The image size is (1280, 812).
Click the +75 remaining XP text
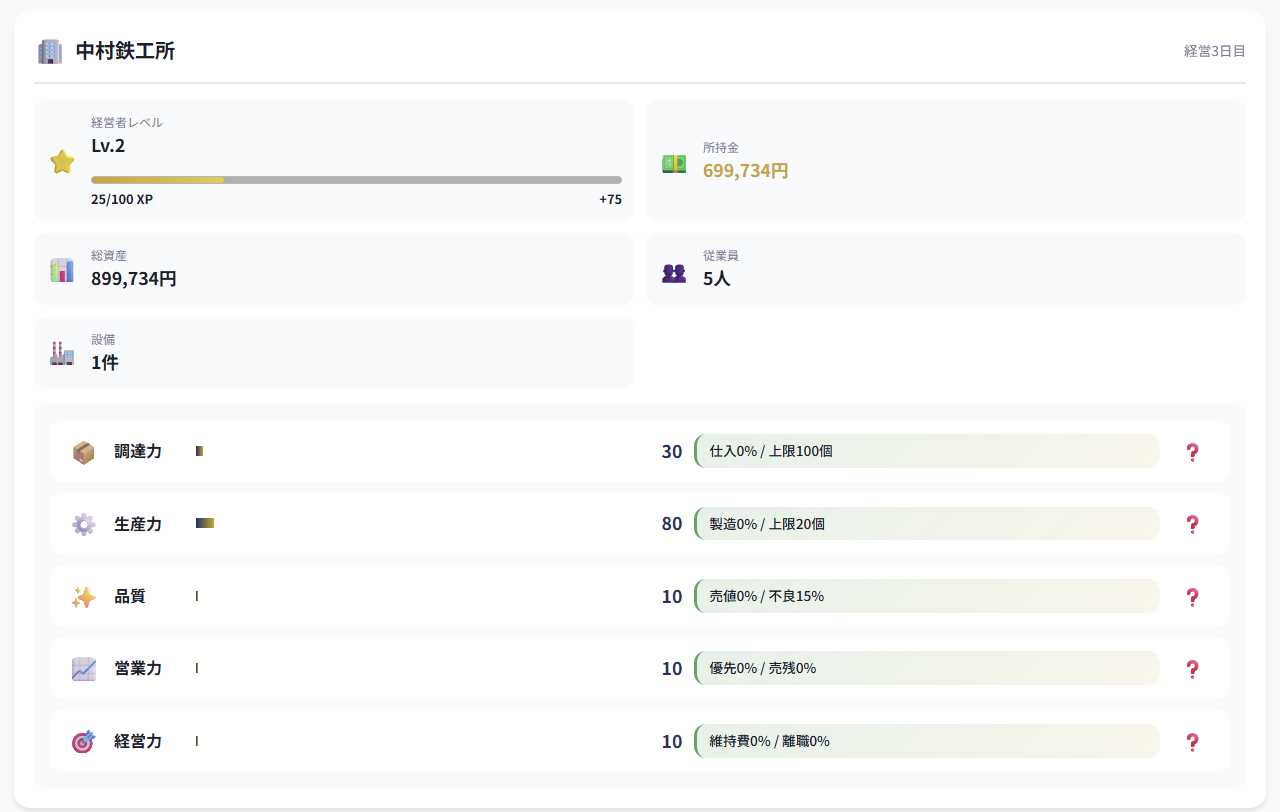point(610,199)
